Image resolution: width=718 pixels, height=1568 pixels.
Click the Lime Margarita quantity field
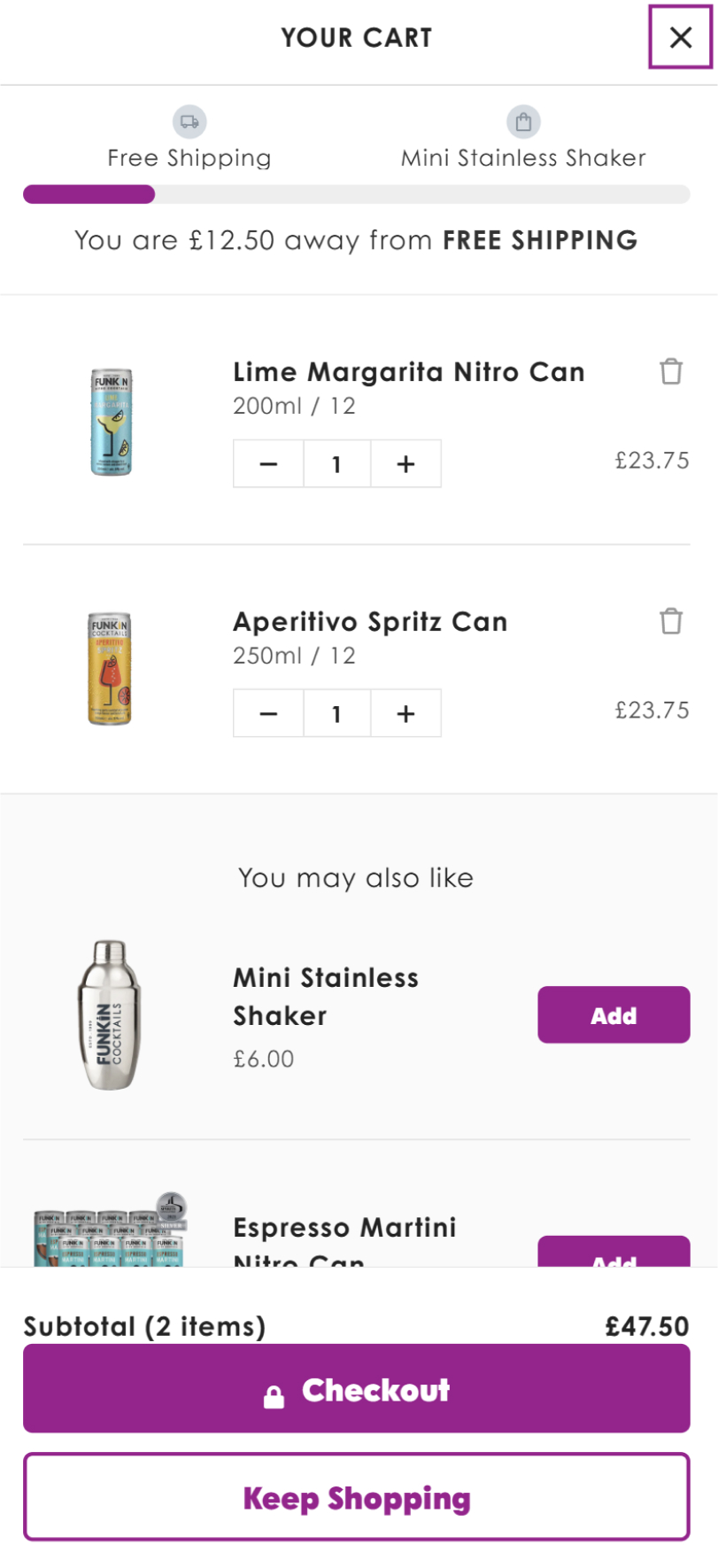click(336, 464)
